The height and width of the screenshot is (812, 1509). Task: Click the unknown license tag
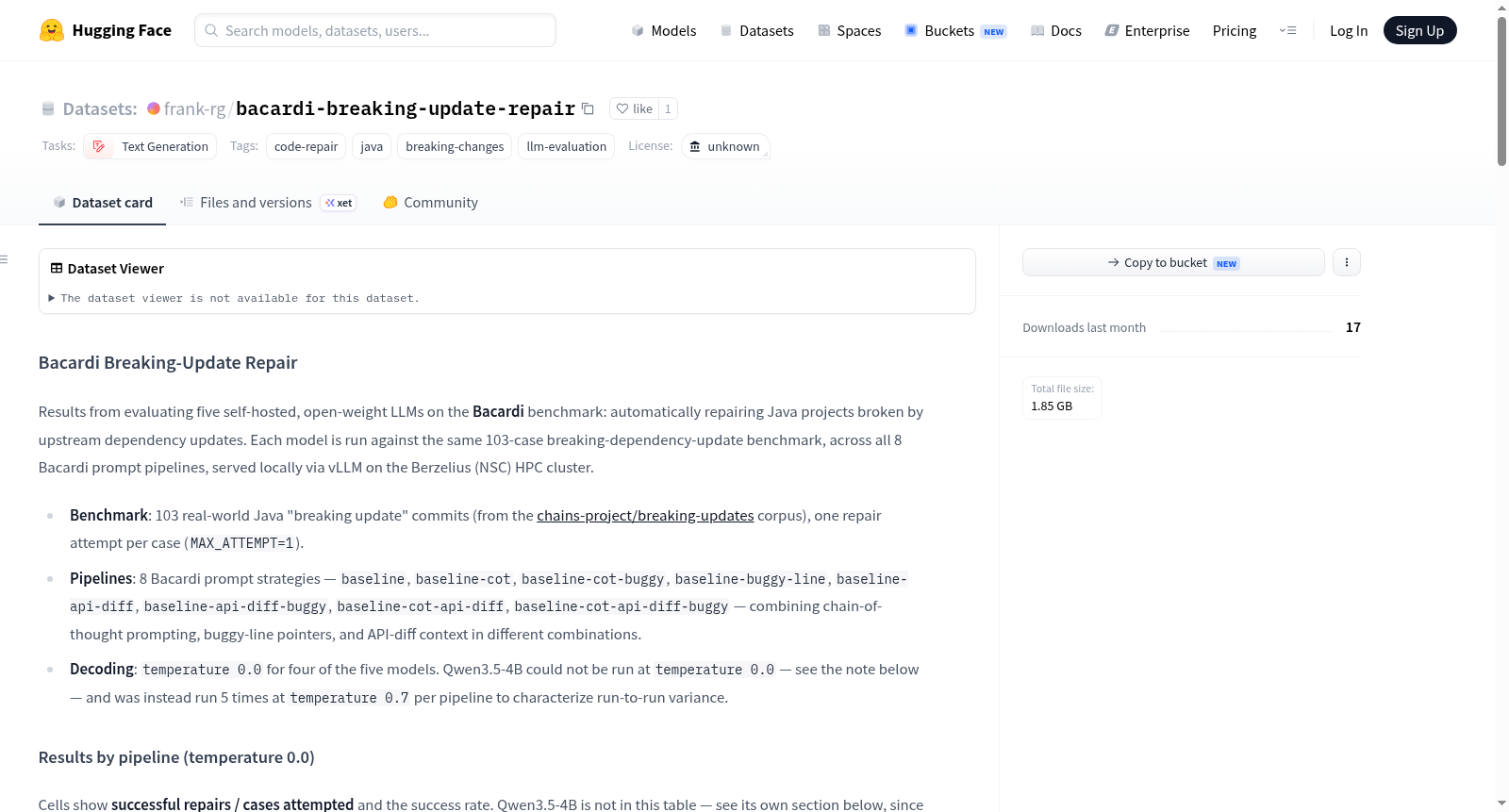coord(725,146)
